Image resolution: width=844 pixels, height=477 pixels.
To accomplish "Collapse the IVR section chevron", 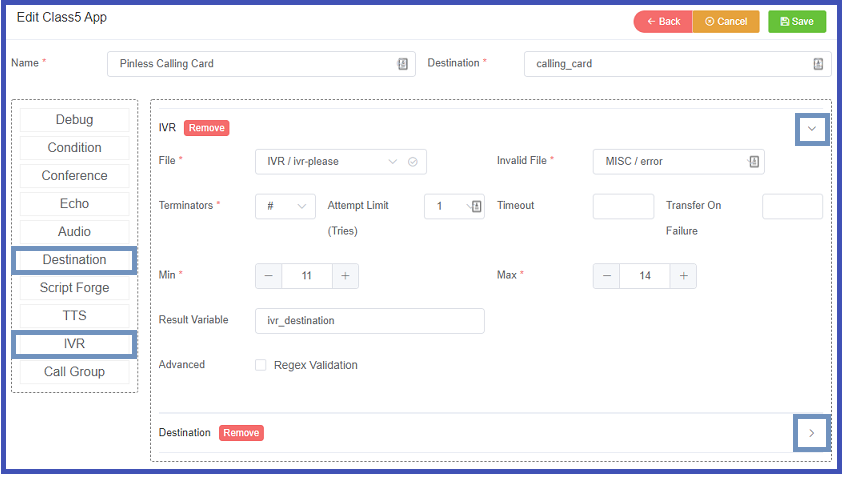I will point(812,129).
